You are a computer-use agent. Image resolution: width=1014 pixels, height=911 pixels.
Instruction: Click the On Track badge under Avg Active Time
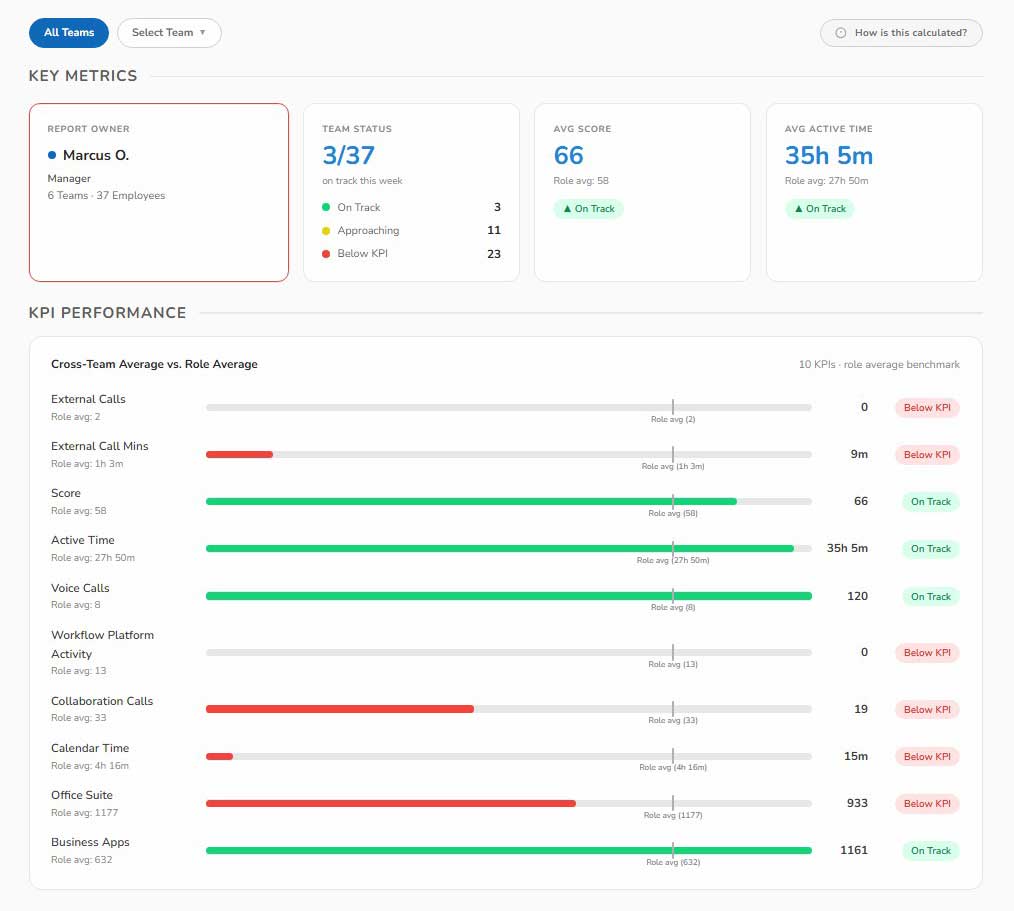(820, 208)
